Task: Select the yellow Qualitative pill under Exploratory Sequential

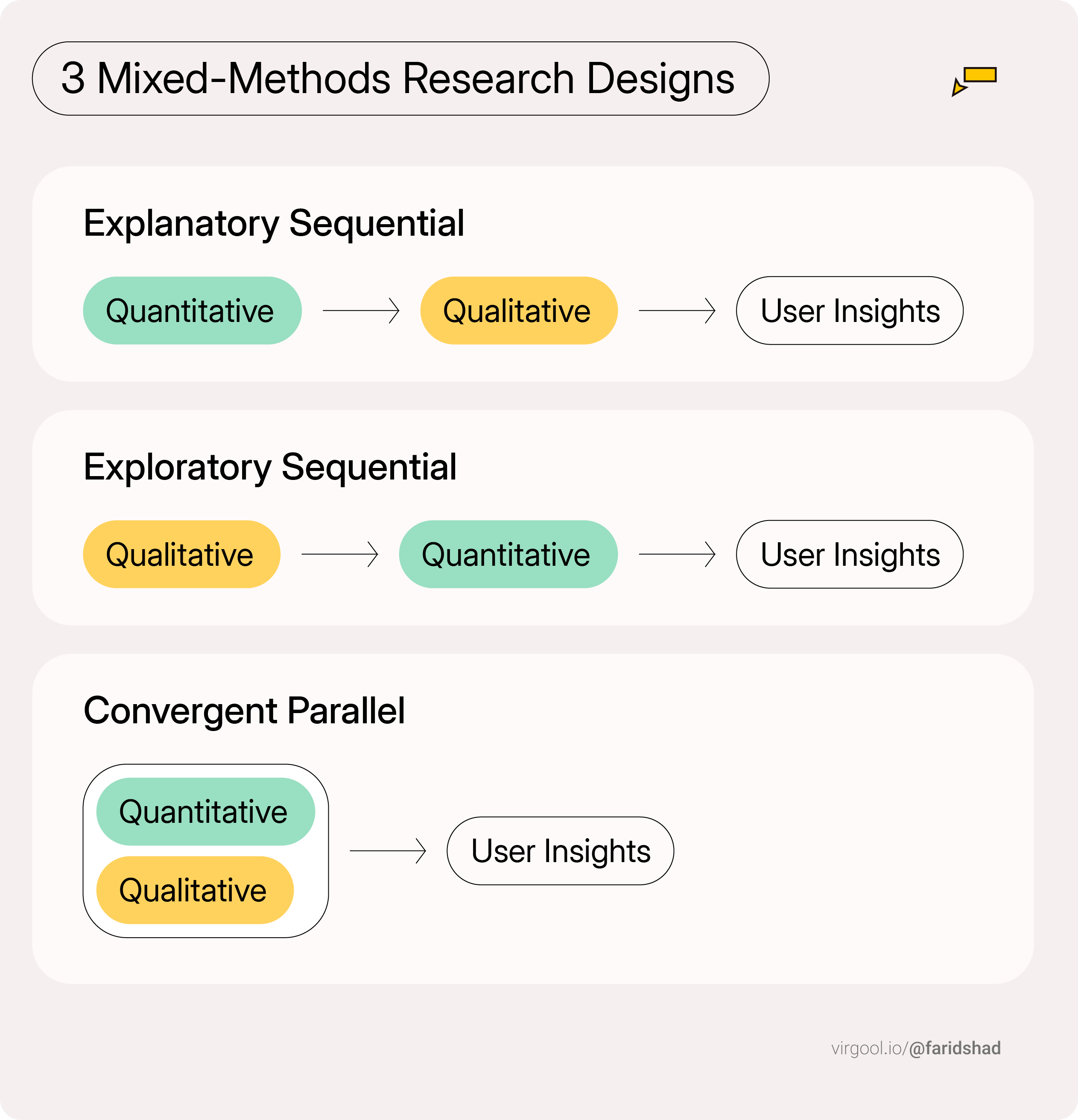Action: coord(182,554)
